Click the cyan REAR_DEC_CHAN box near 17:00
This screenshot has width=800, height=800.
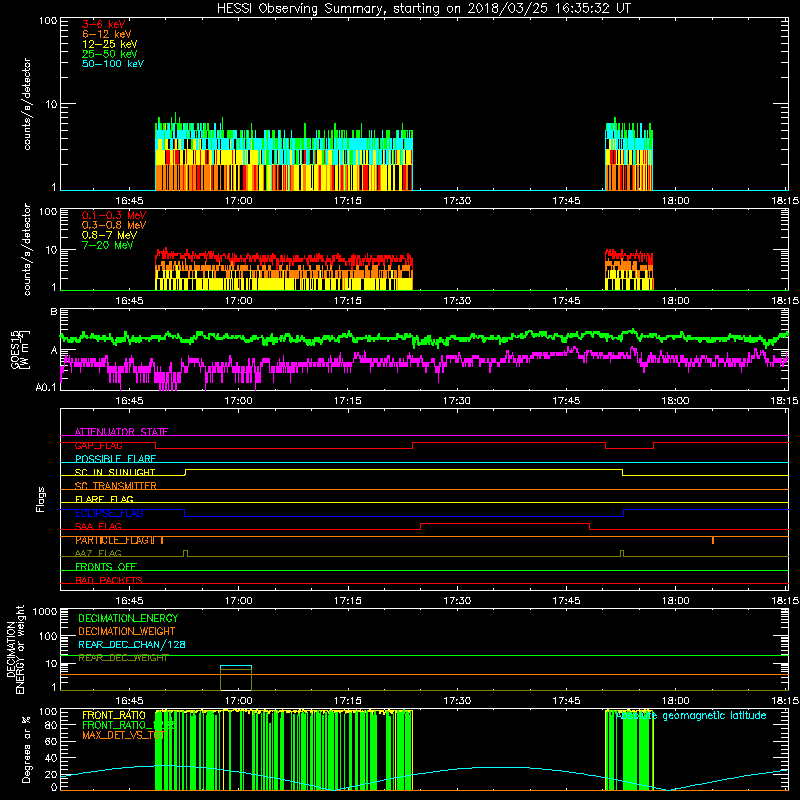[x=236, y=666]
